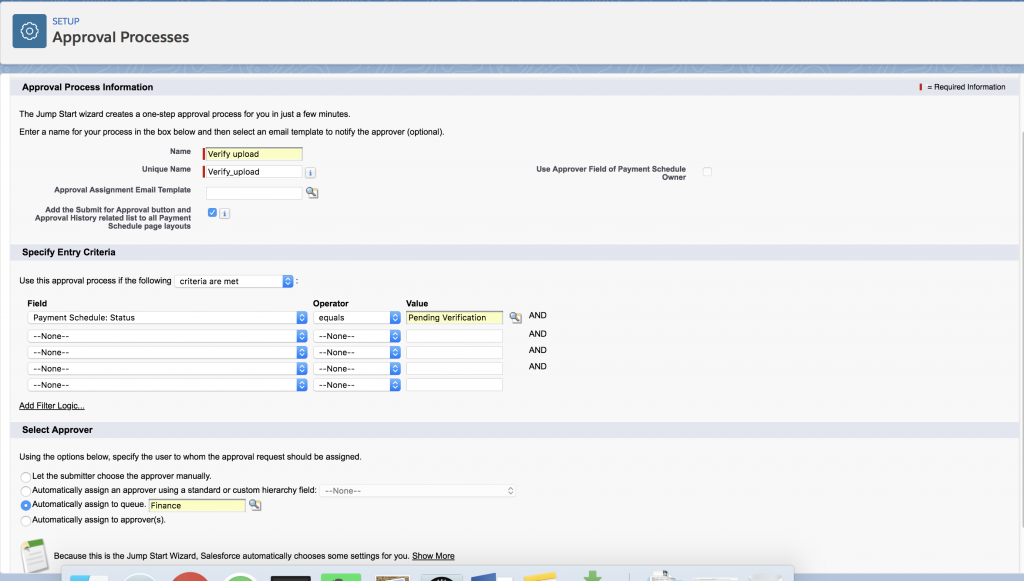The width and height of the screenshot is (1024, 581).
Task: Select Automatically assign to approver(s) option
Action: coord(26,521)
